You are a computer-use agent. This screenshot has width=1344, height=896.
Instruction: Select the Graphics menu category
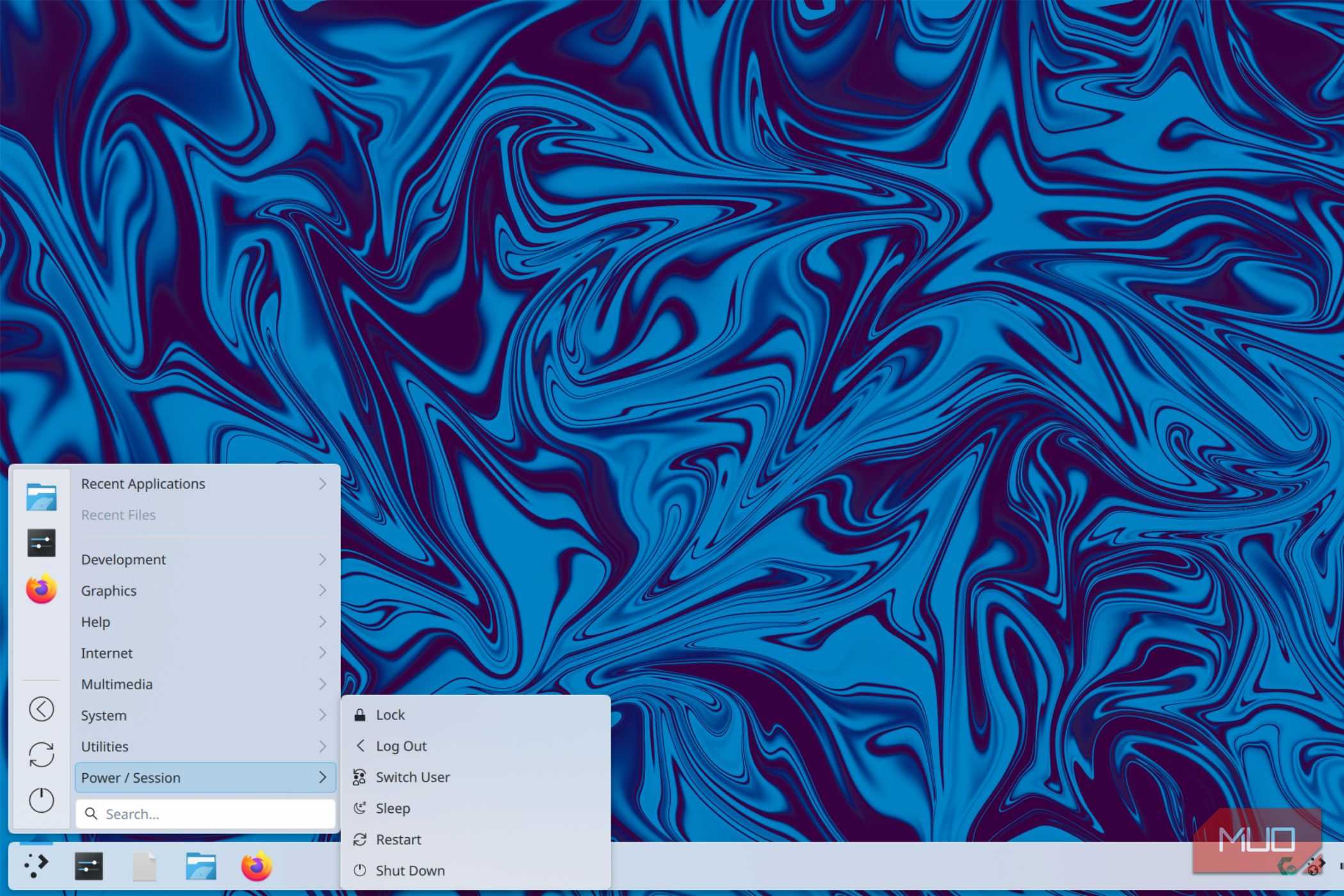[205, 590]
